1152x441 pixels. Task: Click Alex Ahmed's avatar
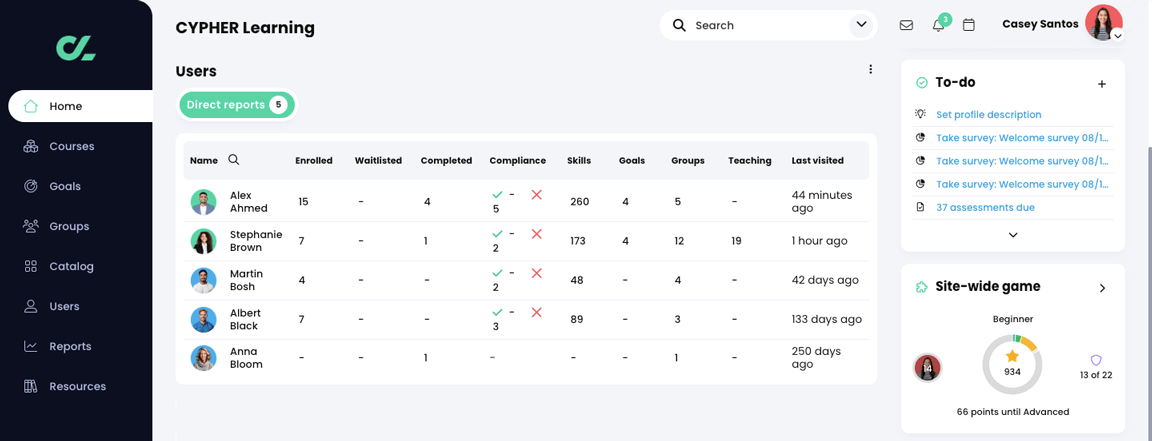tap(204, 202)
